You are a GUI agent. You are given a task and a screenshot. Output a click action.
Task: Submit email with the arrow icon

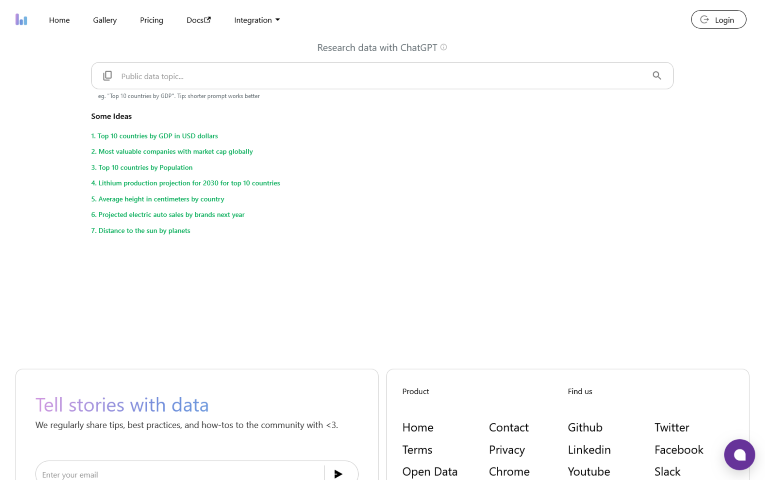pyautogui.click(x=339, y=474)
